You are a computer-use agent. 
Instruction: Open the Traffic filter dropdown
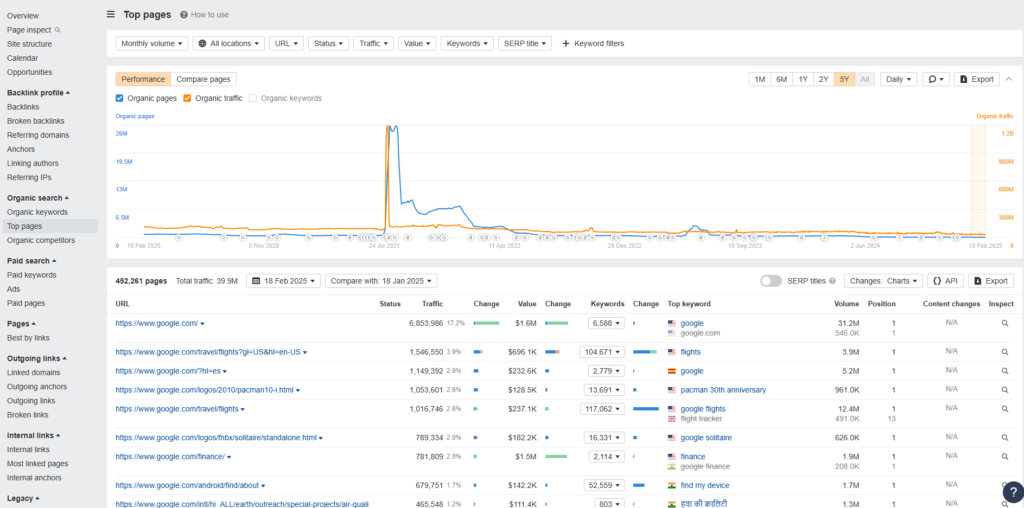coord(374,43)
